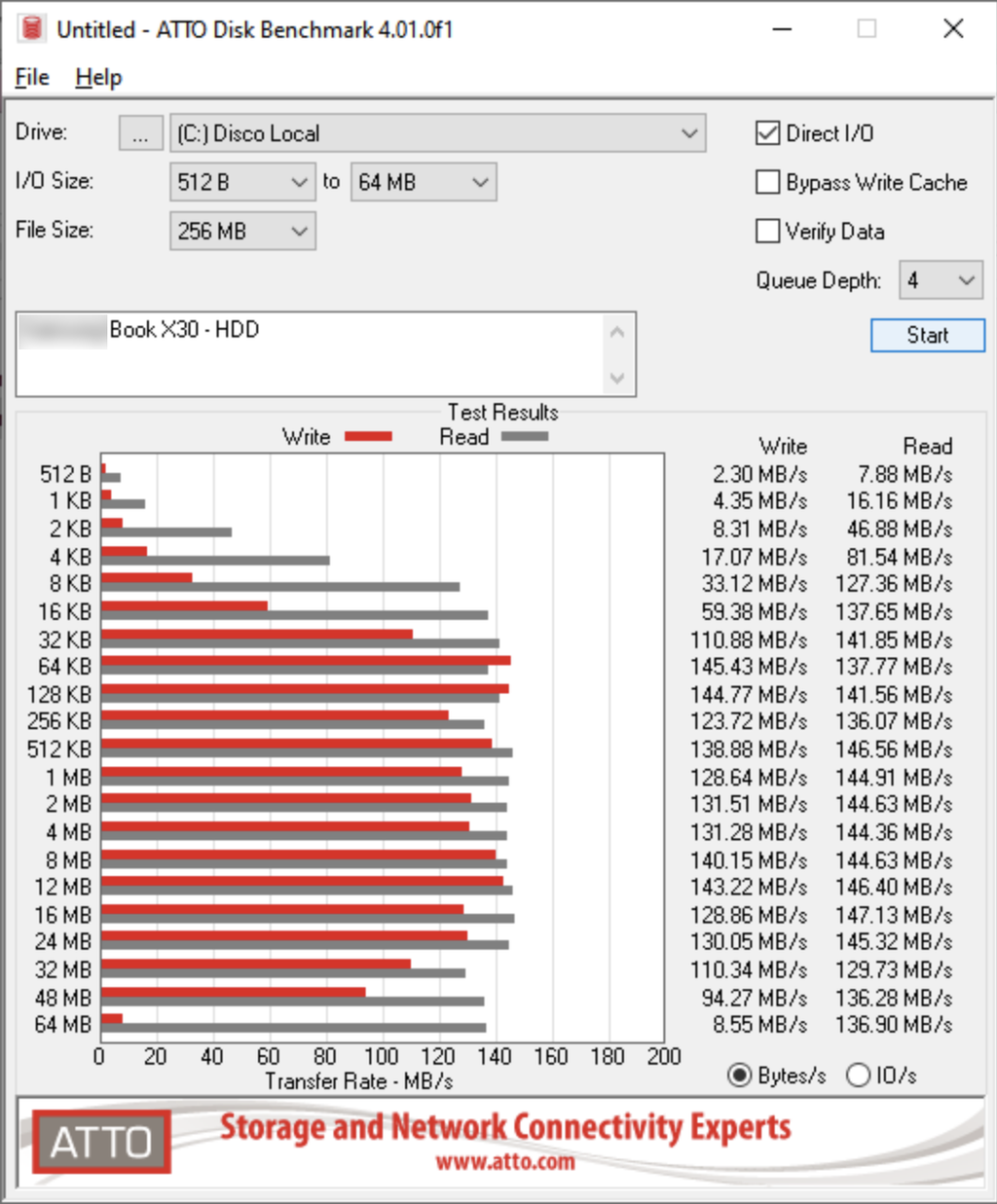Click the 7.88 MB/s read value

905,474
